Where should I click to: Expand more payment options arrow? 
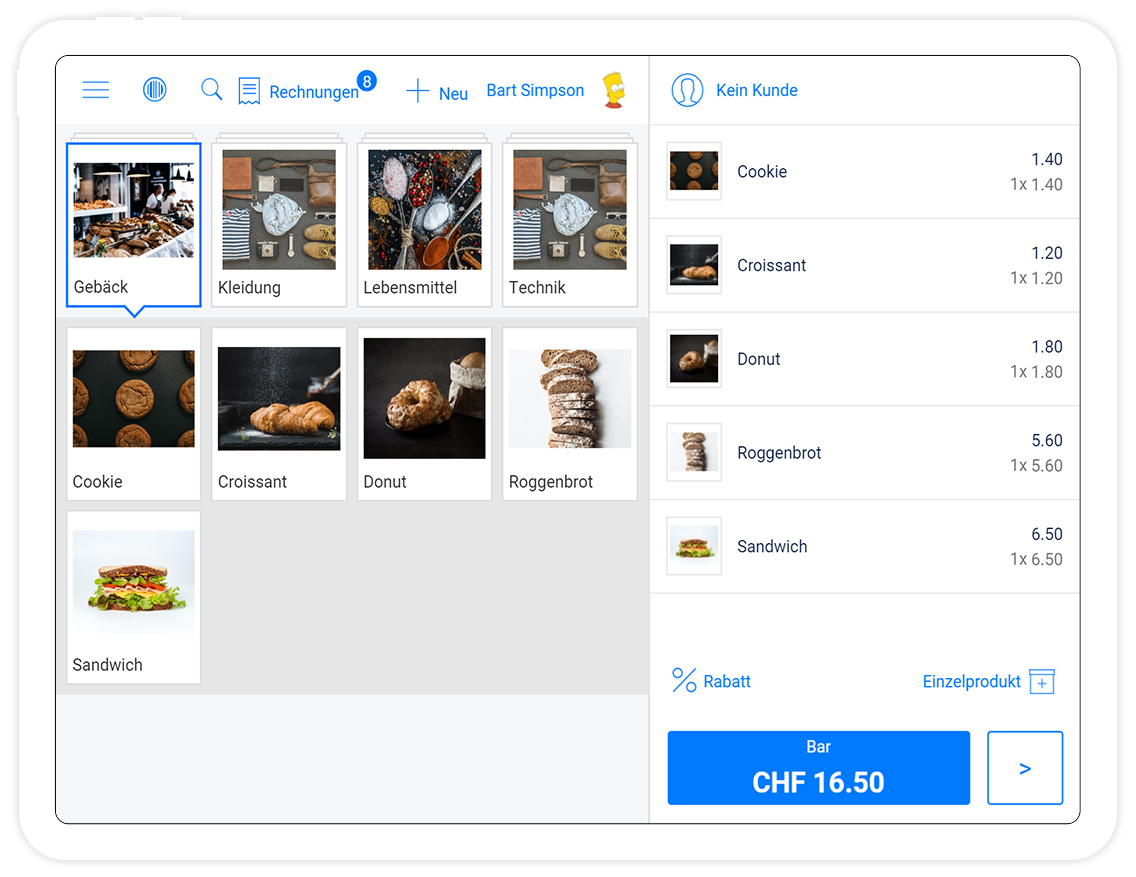pos(1024,768)
